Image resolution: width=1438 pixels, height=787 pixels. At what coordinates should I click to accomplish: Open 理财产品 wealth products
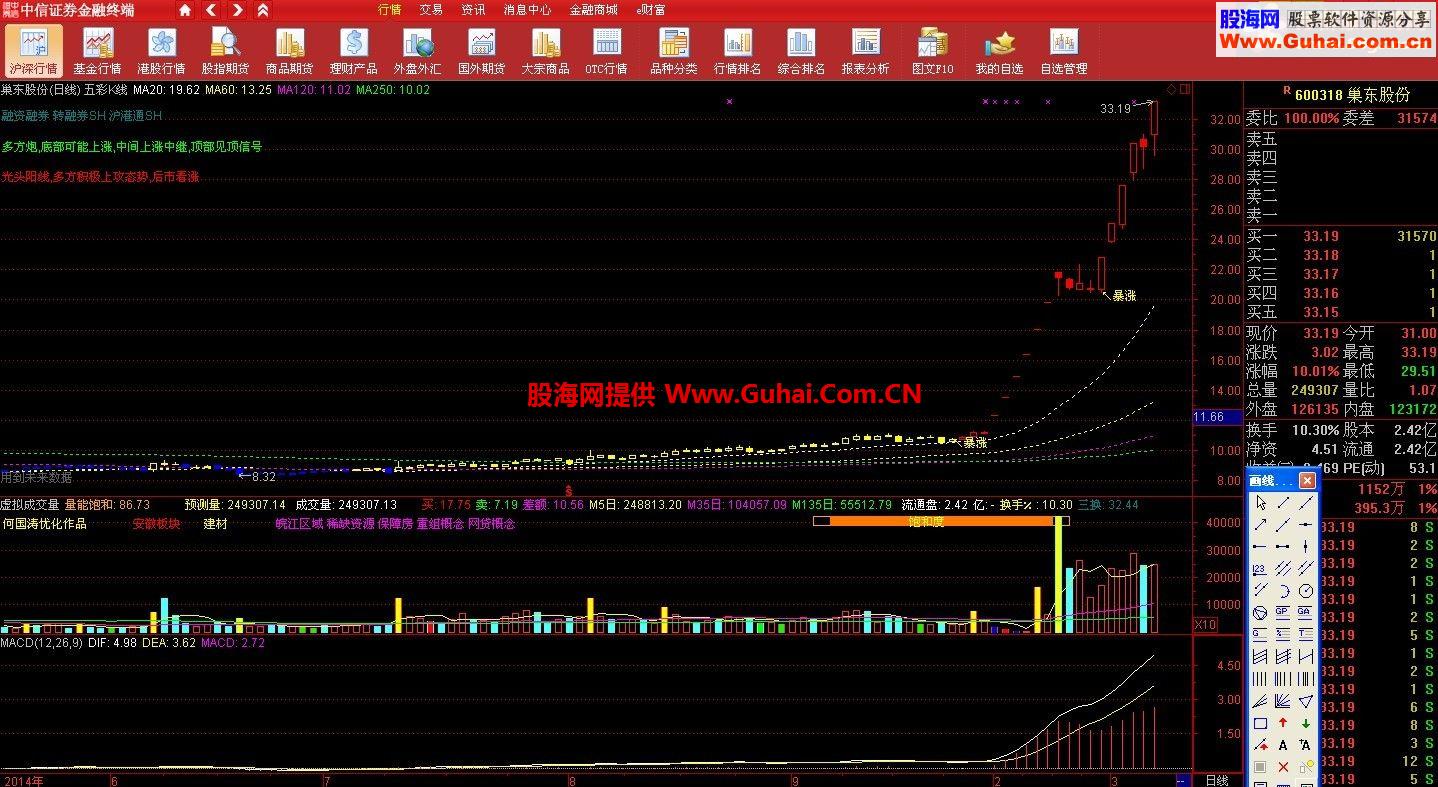tap(353, 51)
